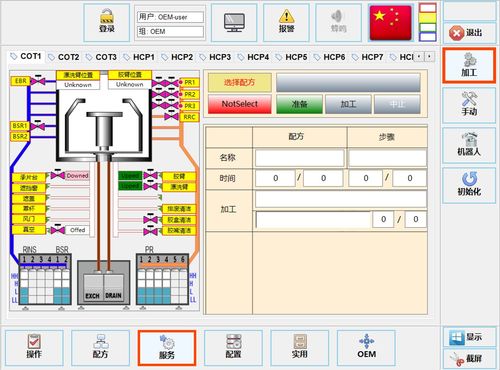Open the monitor display icon button
Viewport: 500px width, 370px height.
tap(234, 23)
